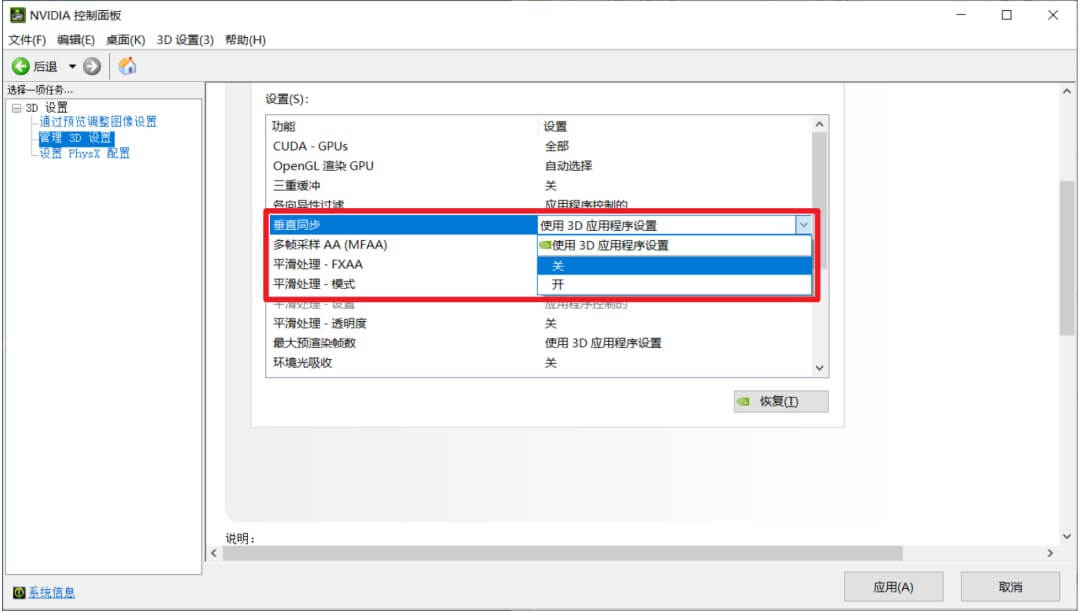Click the 垂直同步 combo box dropdown arrow

pos(803,225)
